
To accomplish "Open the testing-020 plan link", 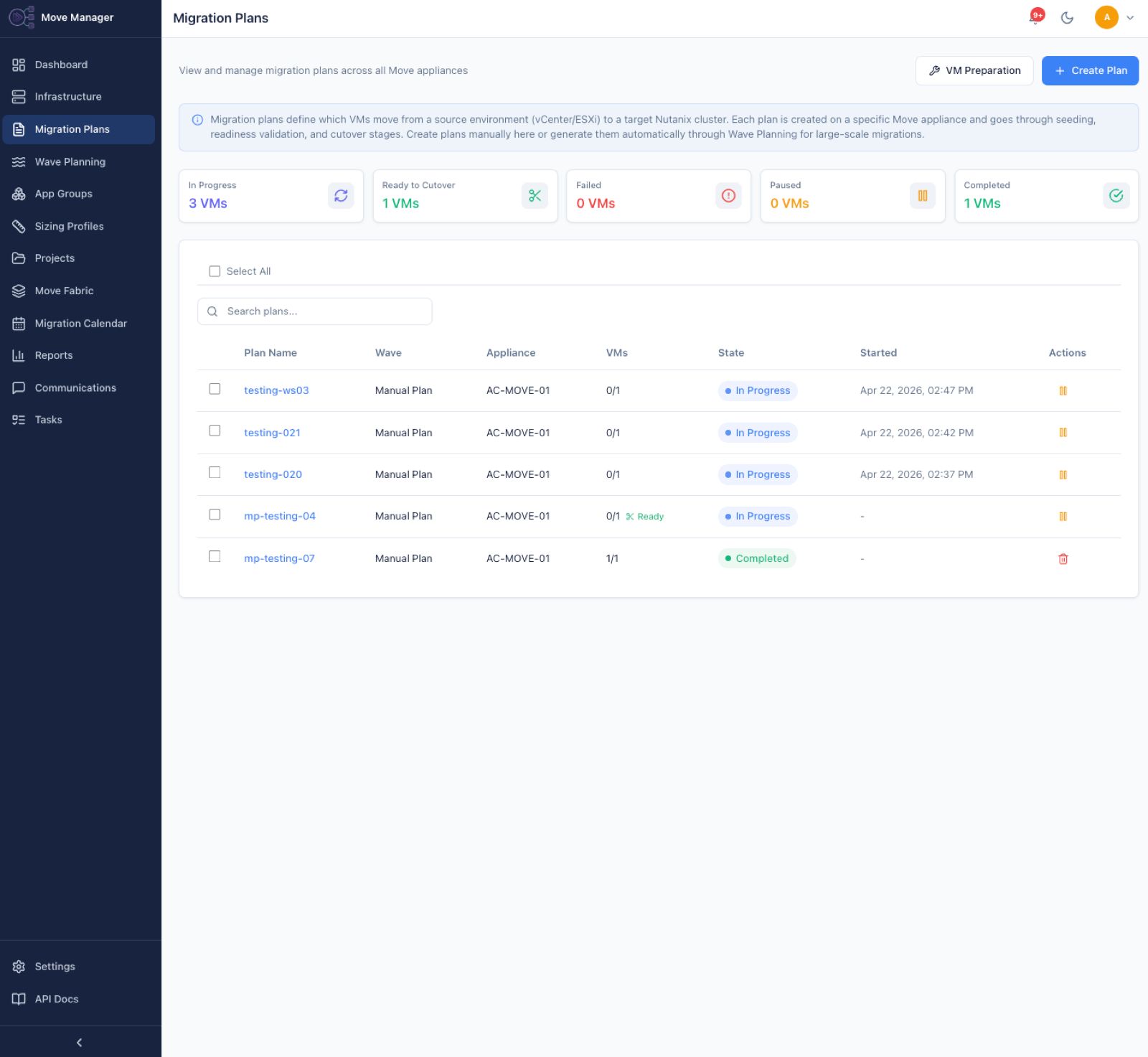I will [x=273, y=474].
